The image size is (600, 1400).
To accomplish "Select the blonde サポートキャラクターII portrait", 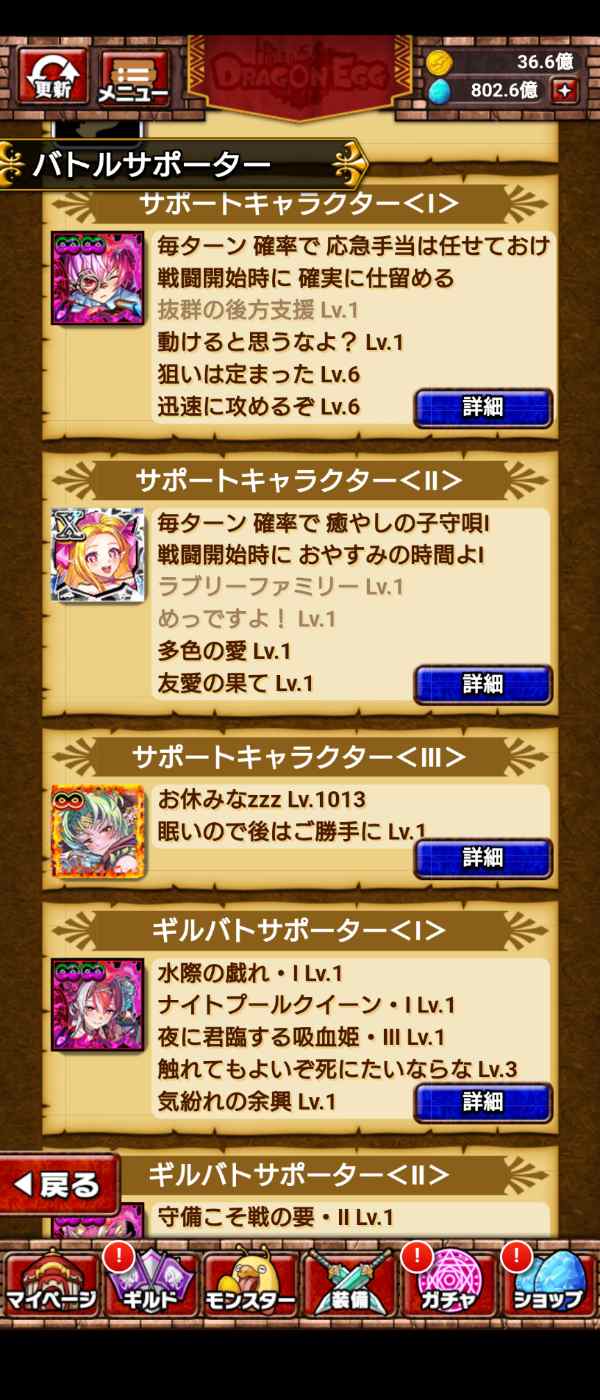I will (98, 555).
